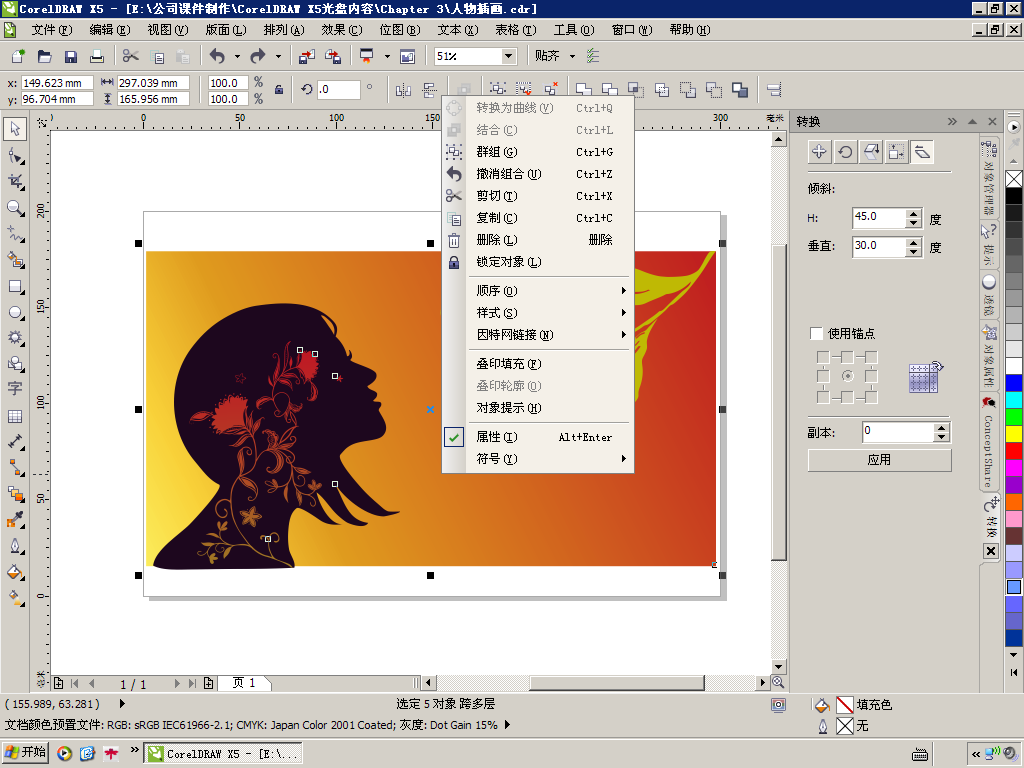This screenshot has width=1024, height=768.
Task: Collapse the 转换 docker double arrows
Action: tap(952, 121)
